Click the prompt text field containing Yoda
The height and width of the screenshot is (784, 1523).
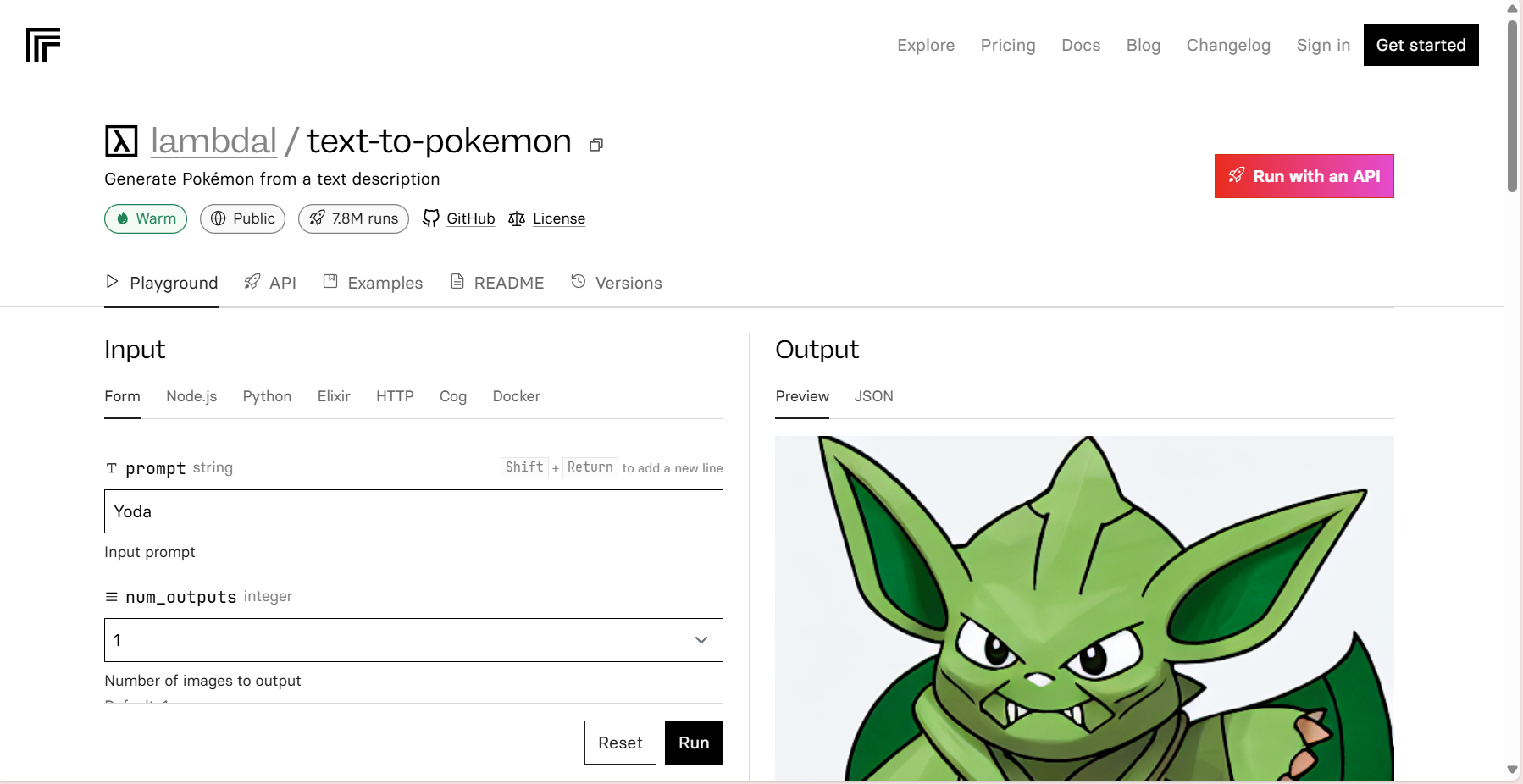pos(413,511)
